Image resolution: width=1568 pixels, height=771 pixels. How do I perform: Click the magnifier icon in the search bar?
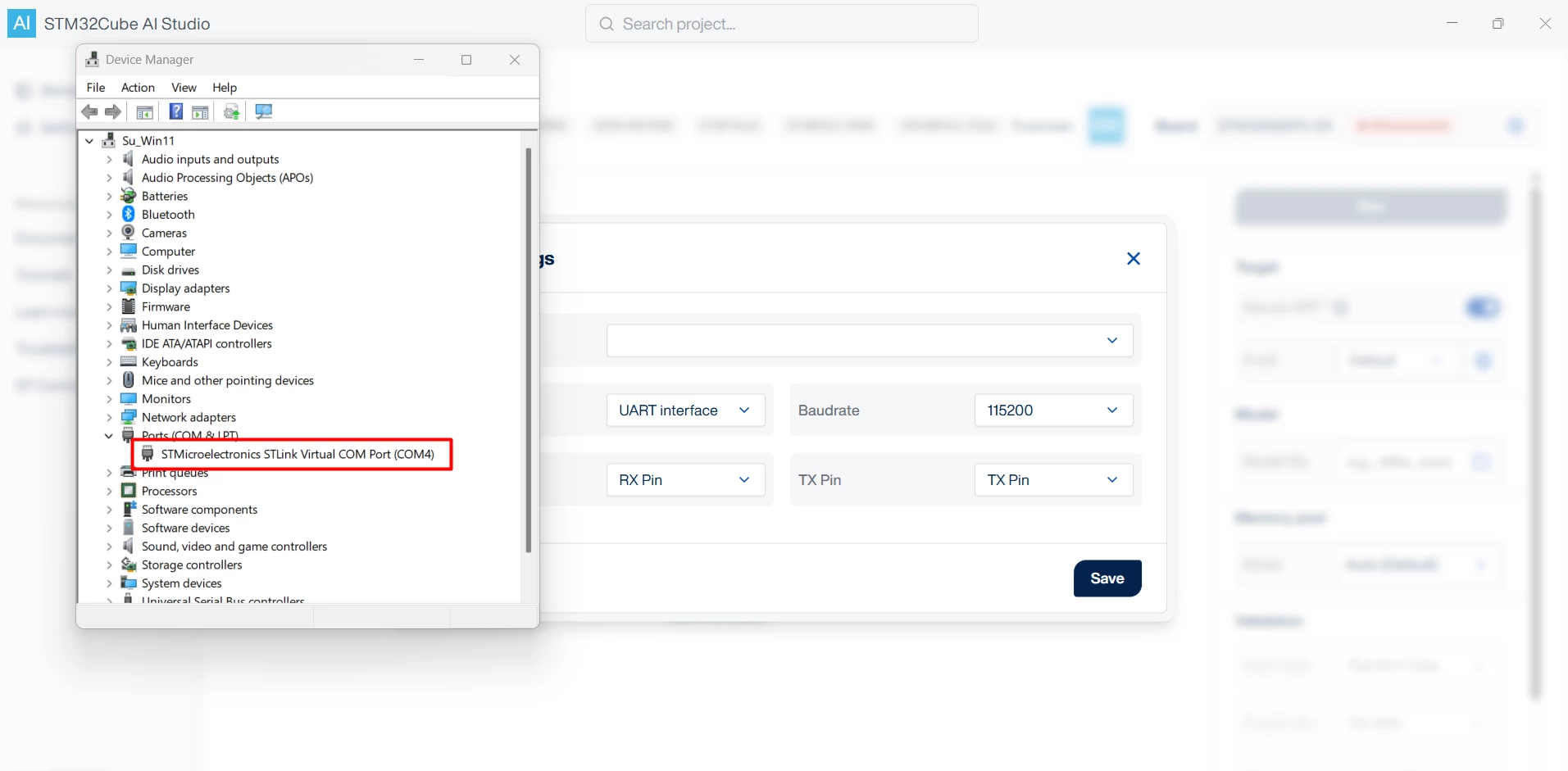point(607,24)
